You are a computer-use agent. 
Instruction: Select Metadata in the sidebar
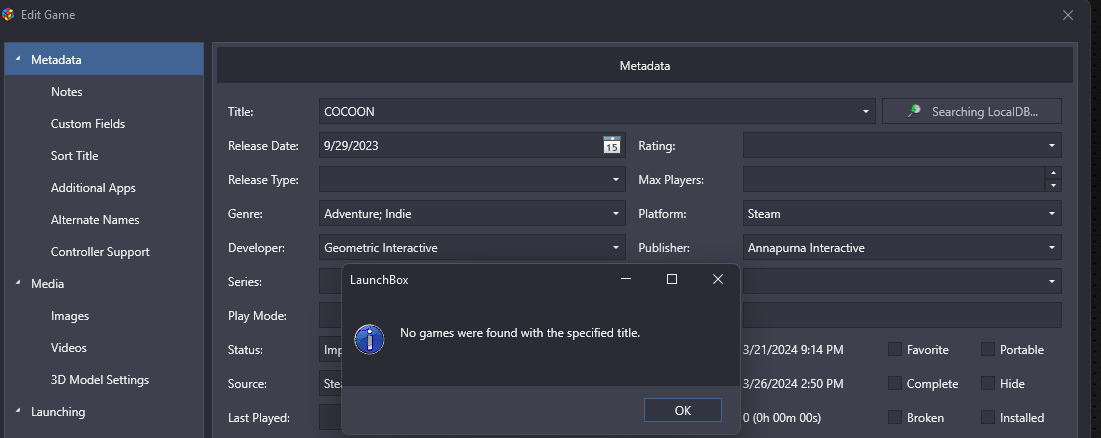coord(104,60)
